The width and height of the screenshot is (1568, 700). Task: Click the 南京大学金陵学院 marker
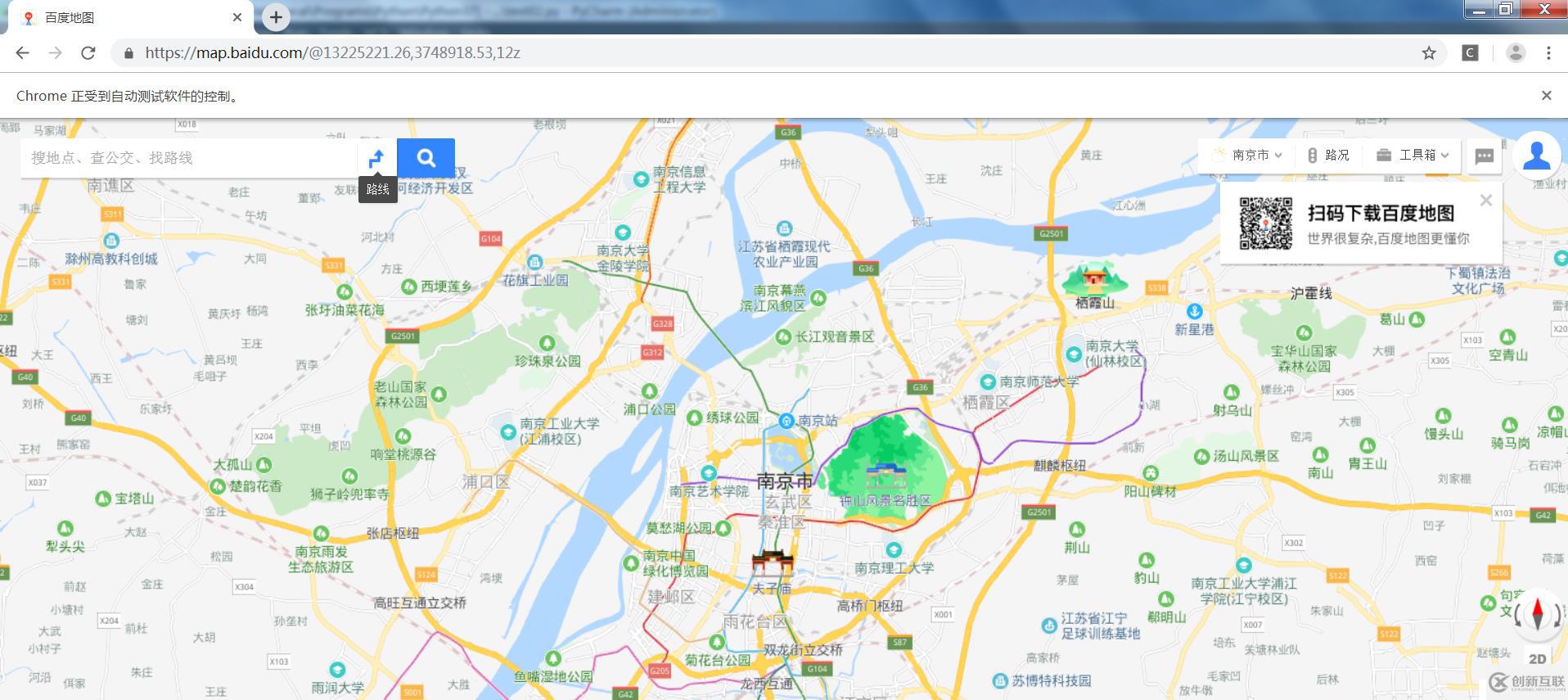click(x=623, y=233)
